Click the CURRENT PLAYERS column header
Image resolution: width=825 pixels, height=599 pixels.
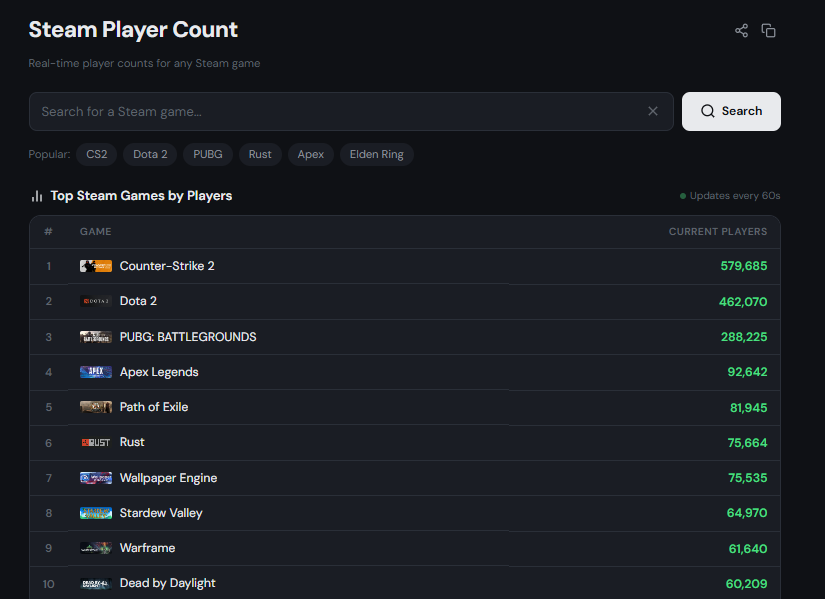tap(718, 232)
